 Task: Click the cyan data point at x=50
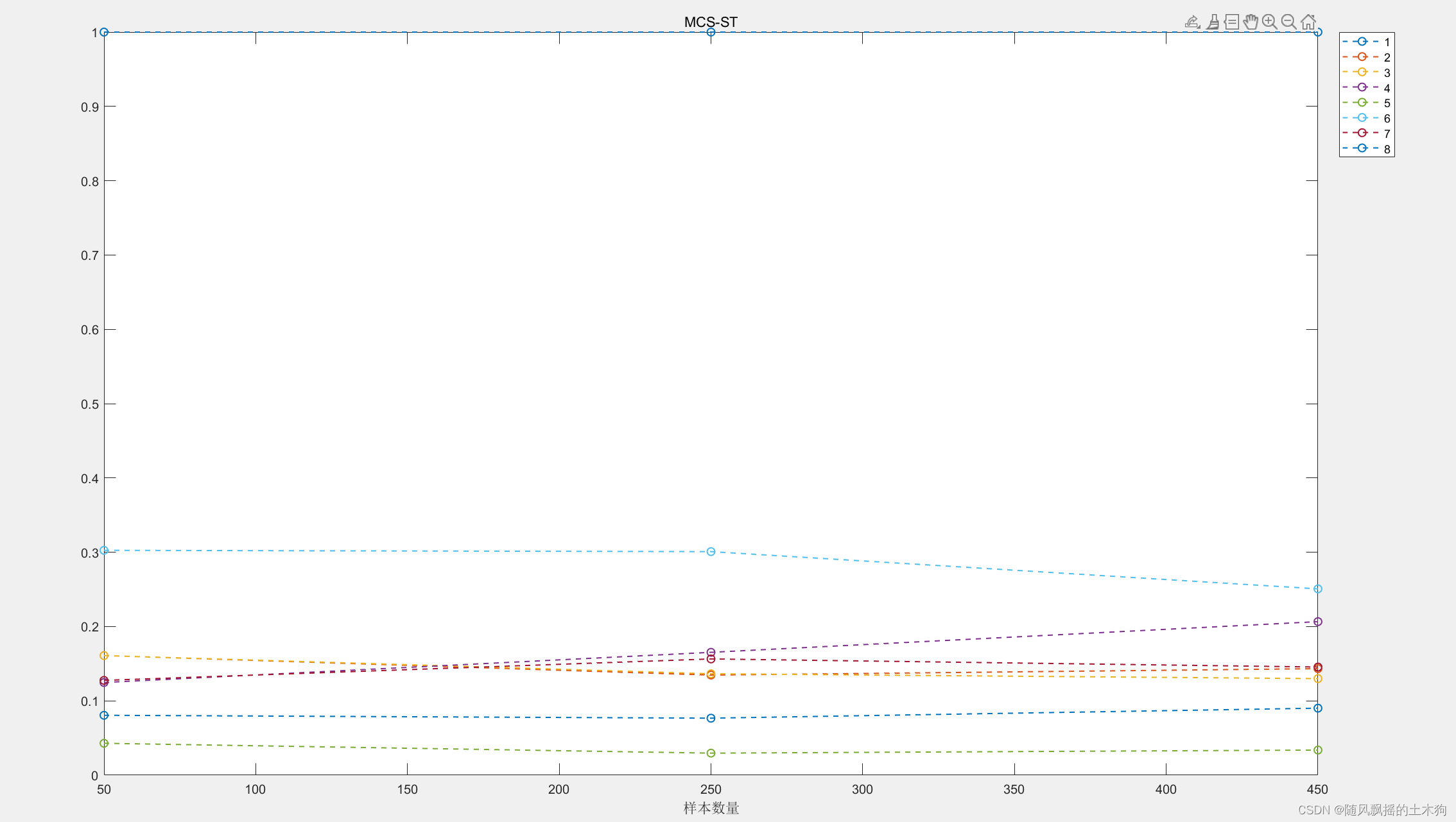pyautogui.click(x=104, y=551)
